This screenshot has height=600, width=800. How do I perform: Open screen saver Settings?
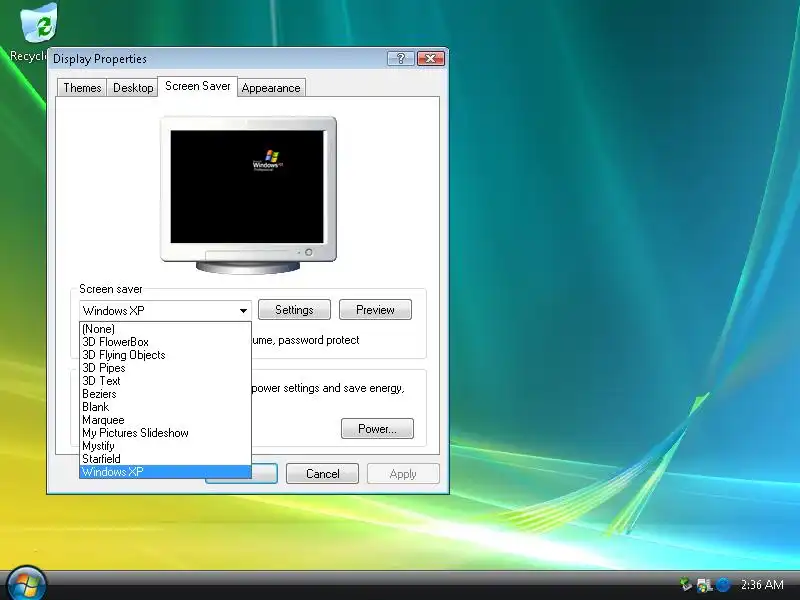[x=294, y=310]
